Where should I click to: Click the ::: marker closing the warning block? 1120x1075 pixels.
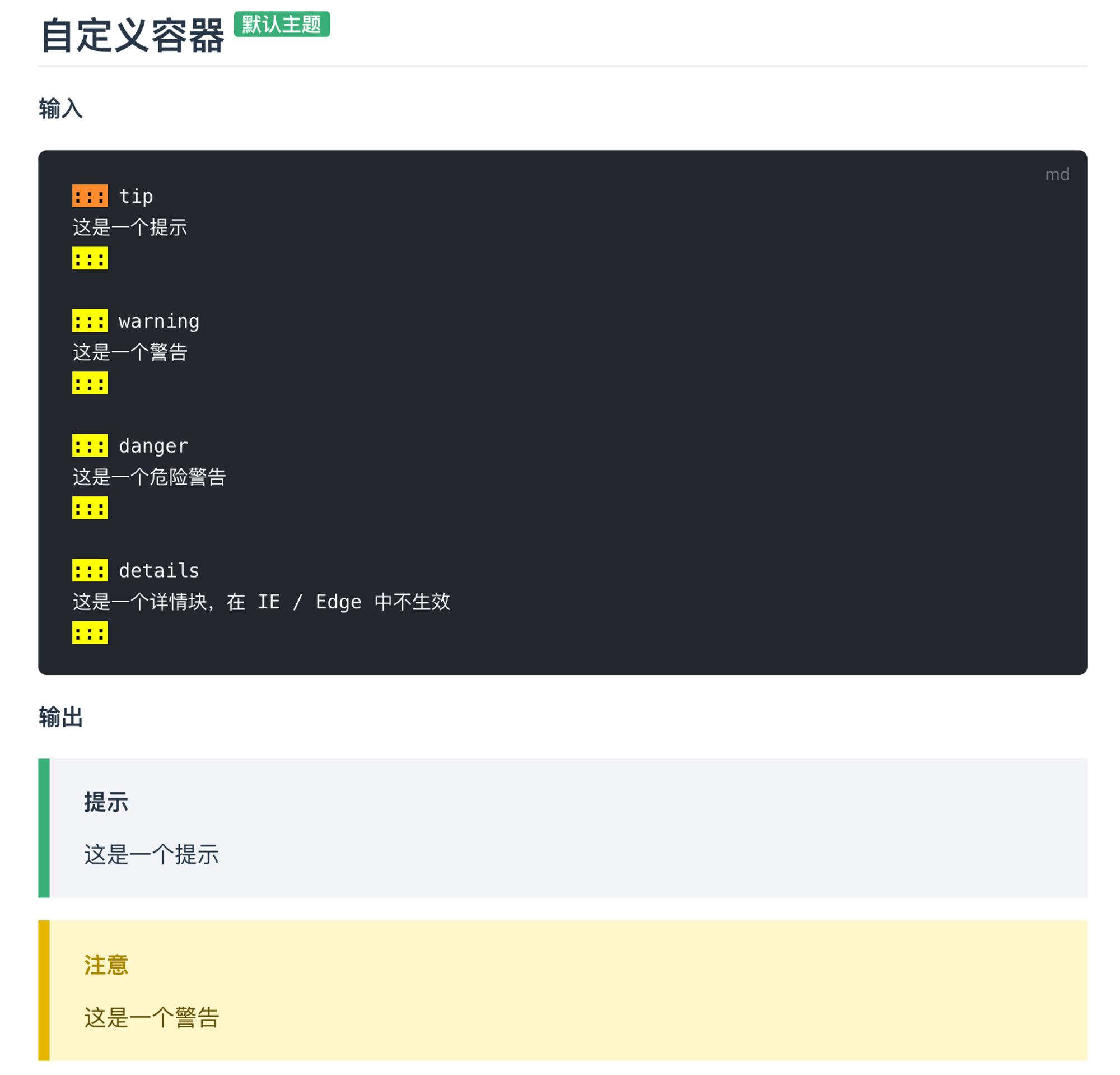click(x=90, y=383)
